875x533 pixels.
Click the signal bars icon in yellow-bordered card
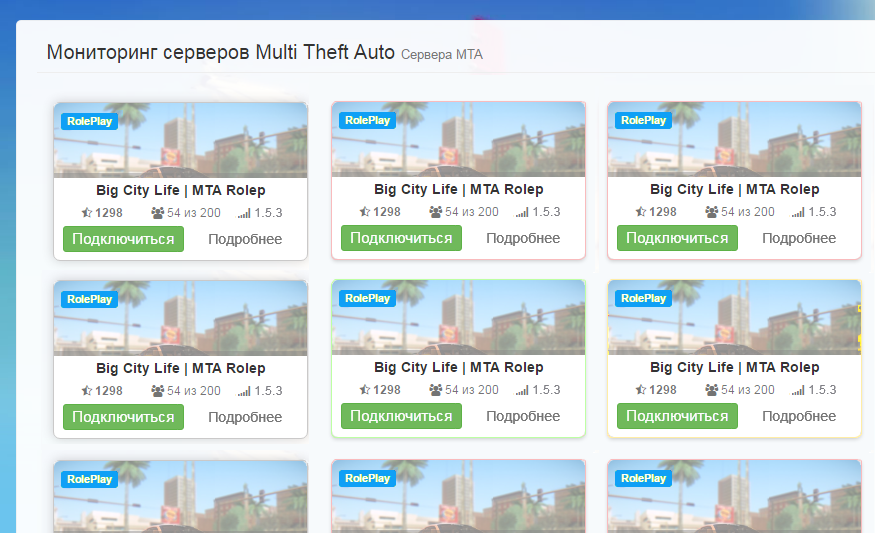coord(797,391)
